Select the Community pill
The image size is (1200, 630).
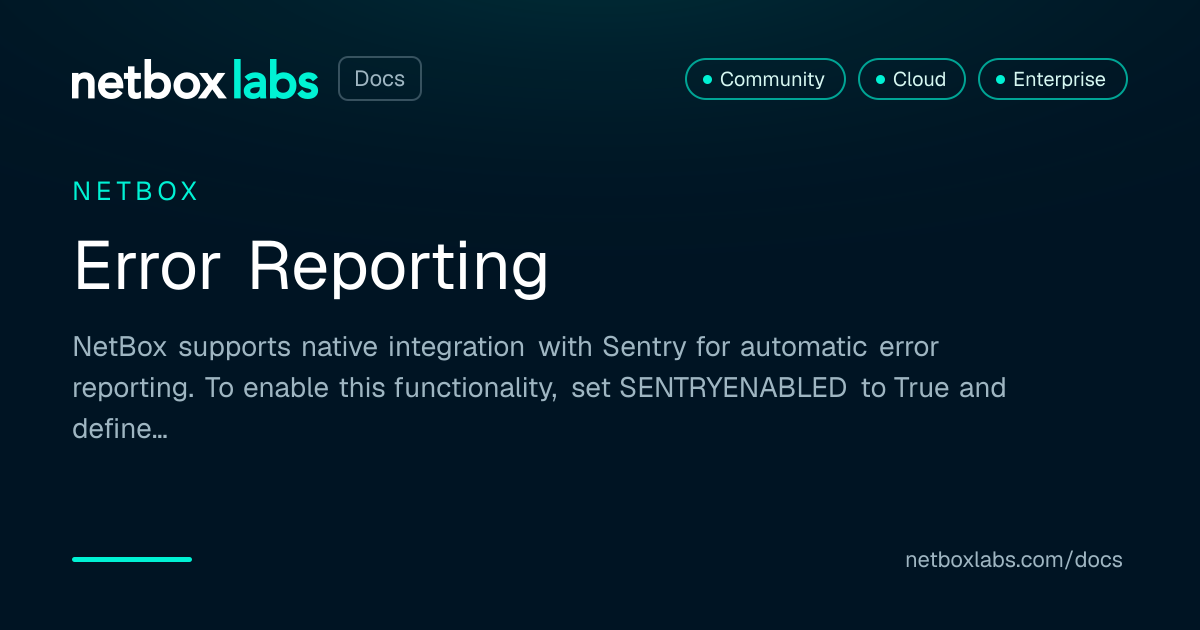tap(765, 79)
